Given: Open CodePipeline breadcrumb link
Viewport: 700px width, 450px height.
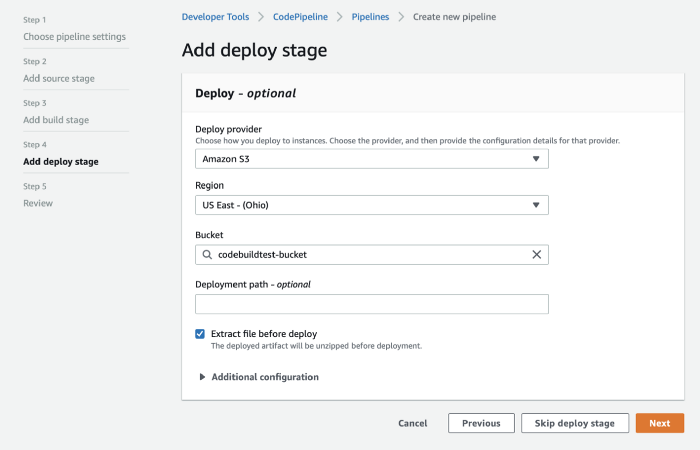Looking at the screenshot, I should 300,17.
